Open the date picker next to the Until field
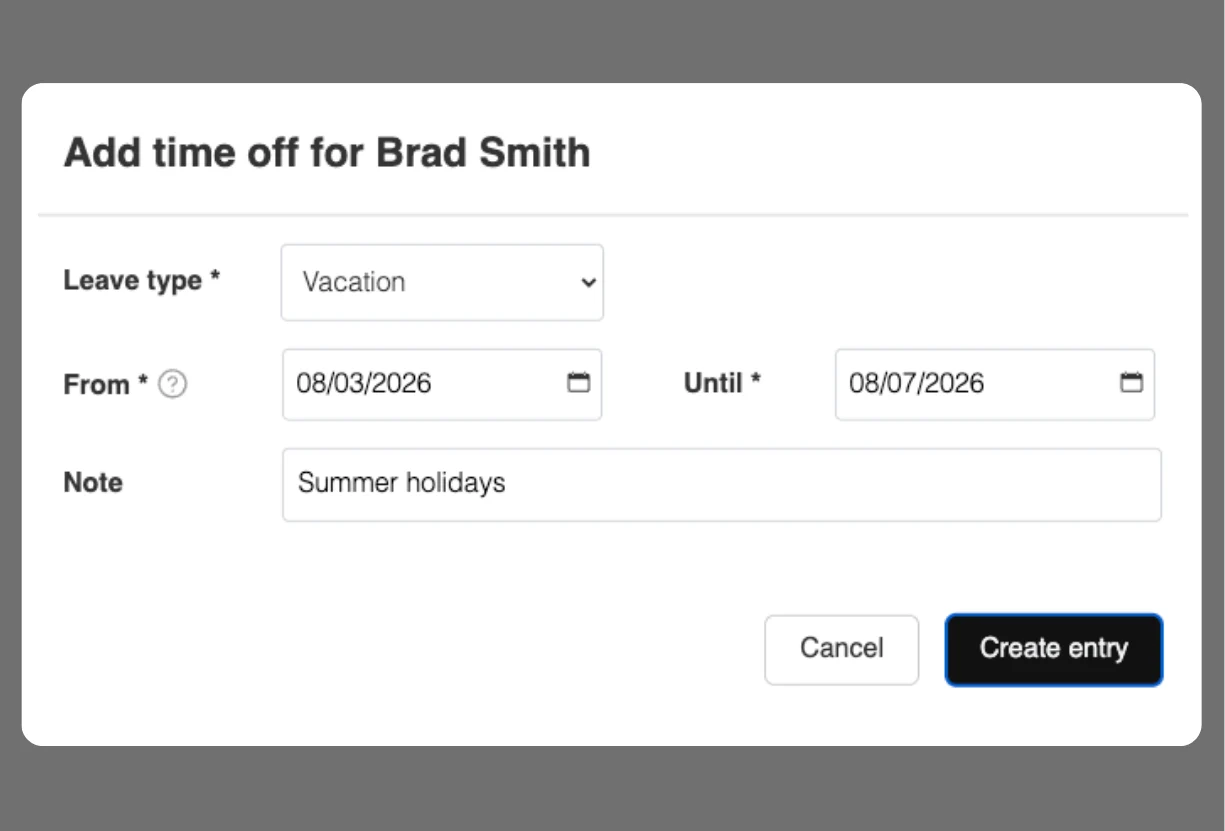The height and width of the screenshot is (831, 1225). (1131, 383)
